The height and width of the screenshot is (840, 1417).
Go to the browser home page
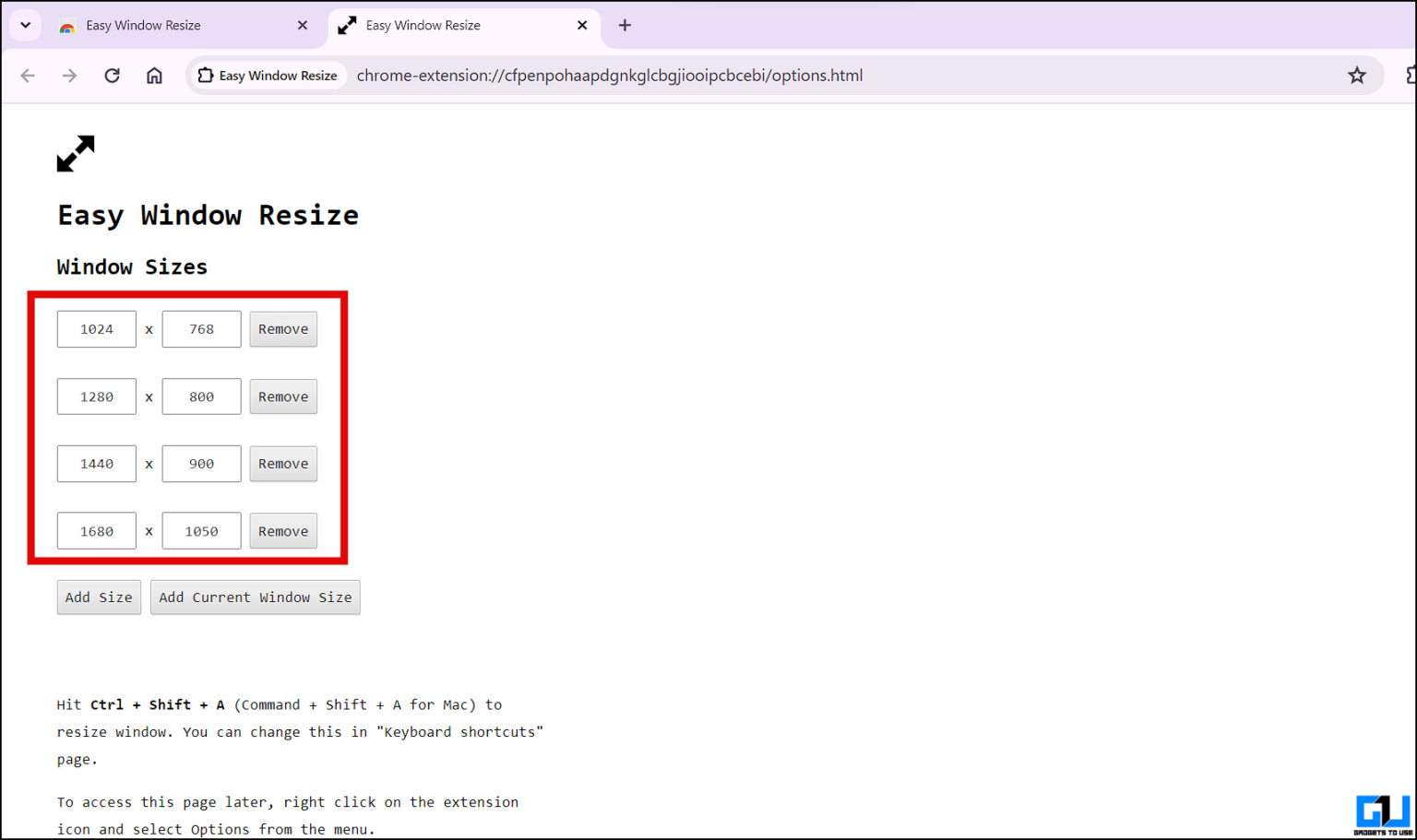click(x=154, y=76)
